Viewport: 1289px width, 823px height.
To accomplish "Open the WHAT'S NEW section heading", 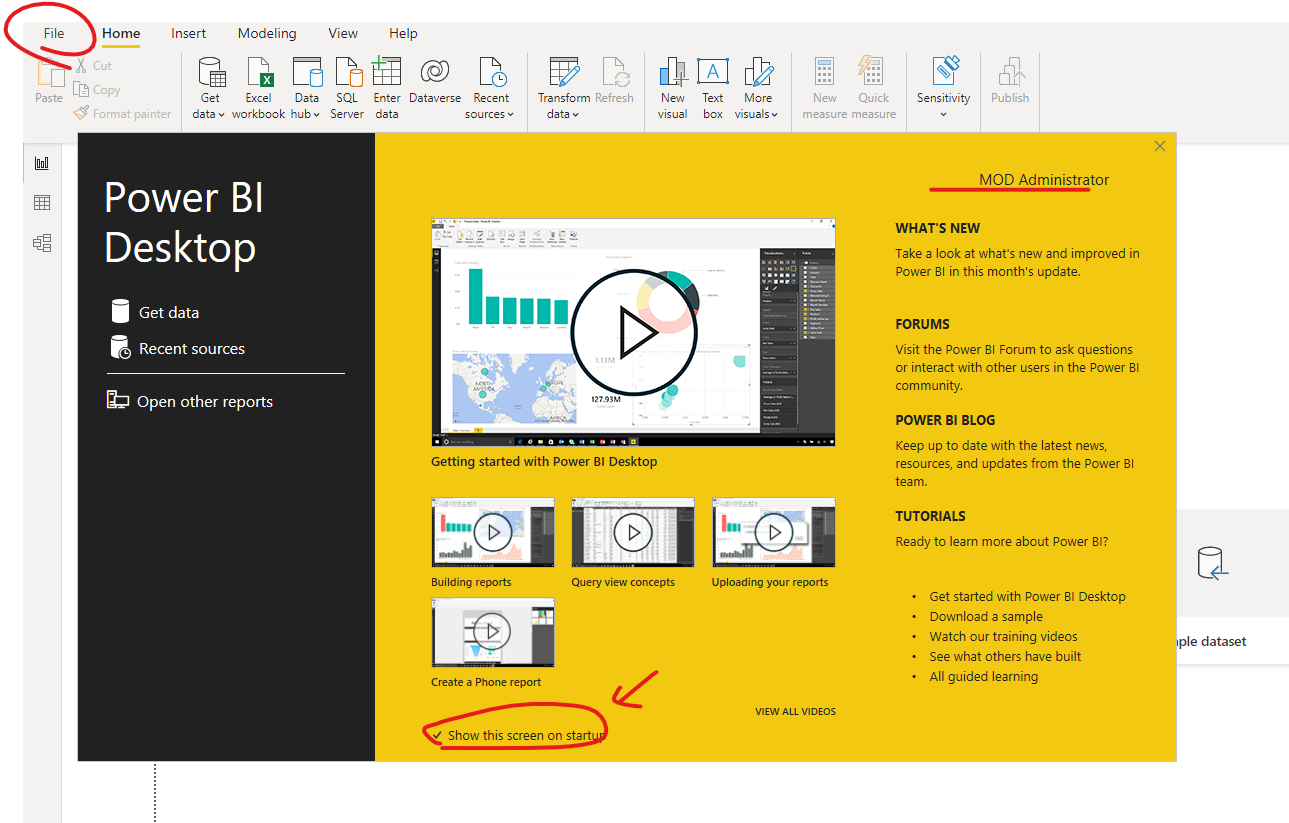I will pos(938,228).
